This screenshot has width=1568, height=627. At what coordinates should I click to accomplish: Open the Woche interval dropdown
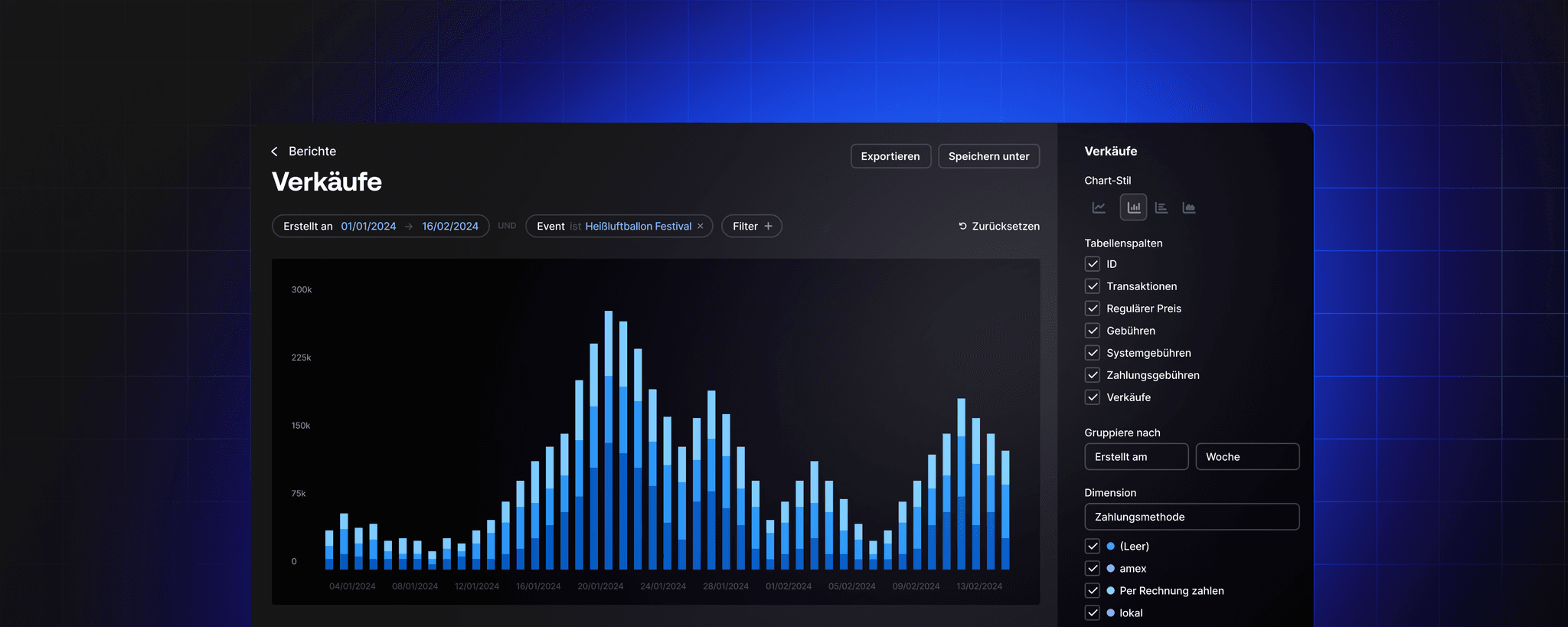(1247, 457)
